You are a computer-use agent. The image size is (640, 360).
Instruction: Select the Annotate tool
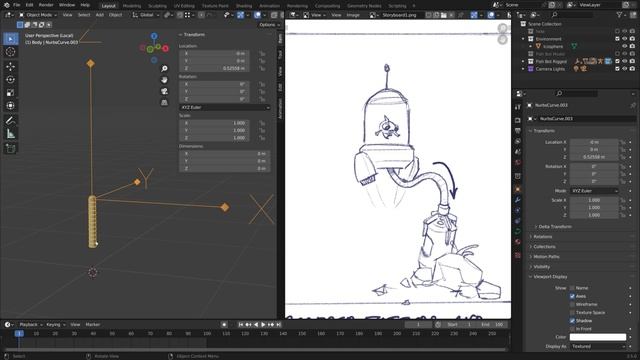click(x=11, y=120)
